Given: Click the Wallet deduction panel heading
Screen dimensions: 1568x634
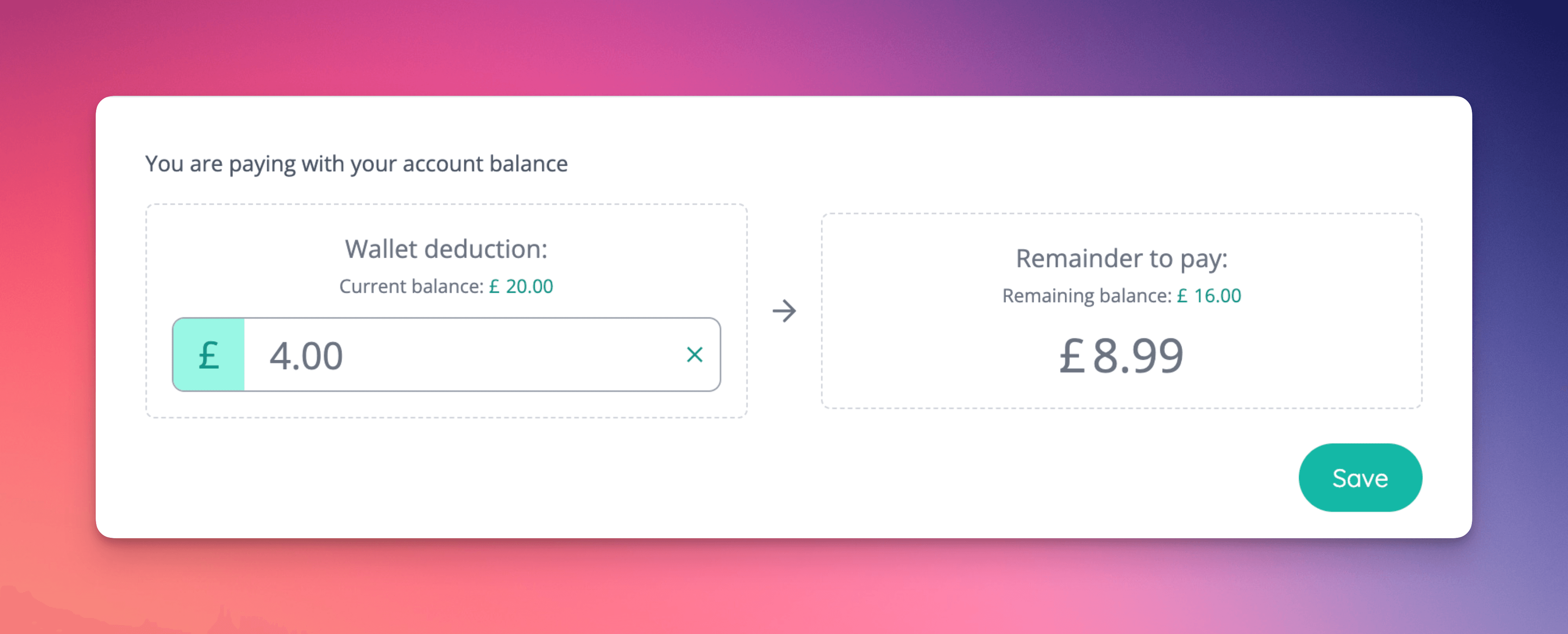Looking at the screenshot, I should tap(446, 248).
